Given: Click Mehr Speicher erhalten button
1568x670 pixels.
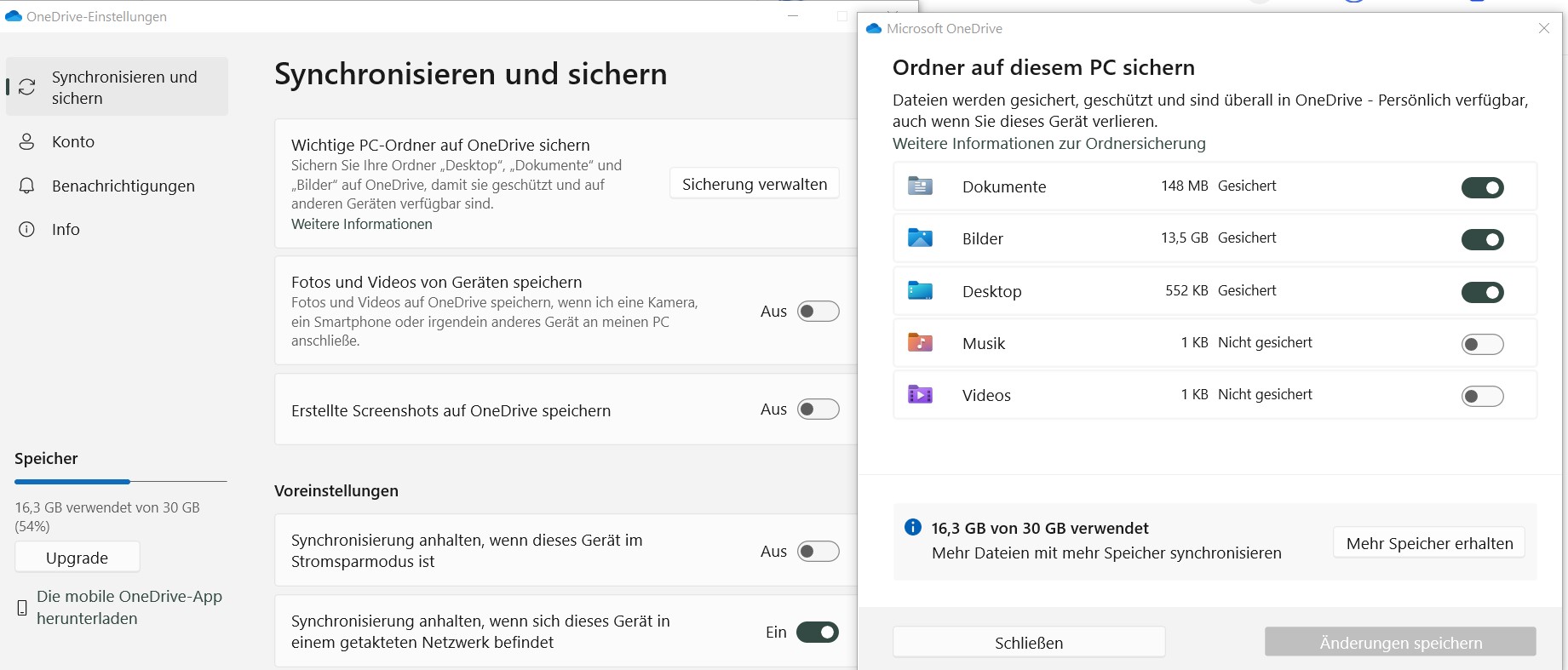Looking at the screenshot, I should point(1428,543).
